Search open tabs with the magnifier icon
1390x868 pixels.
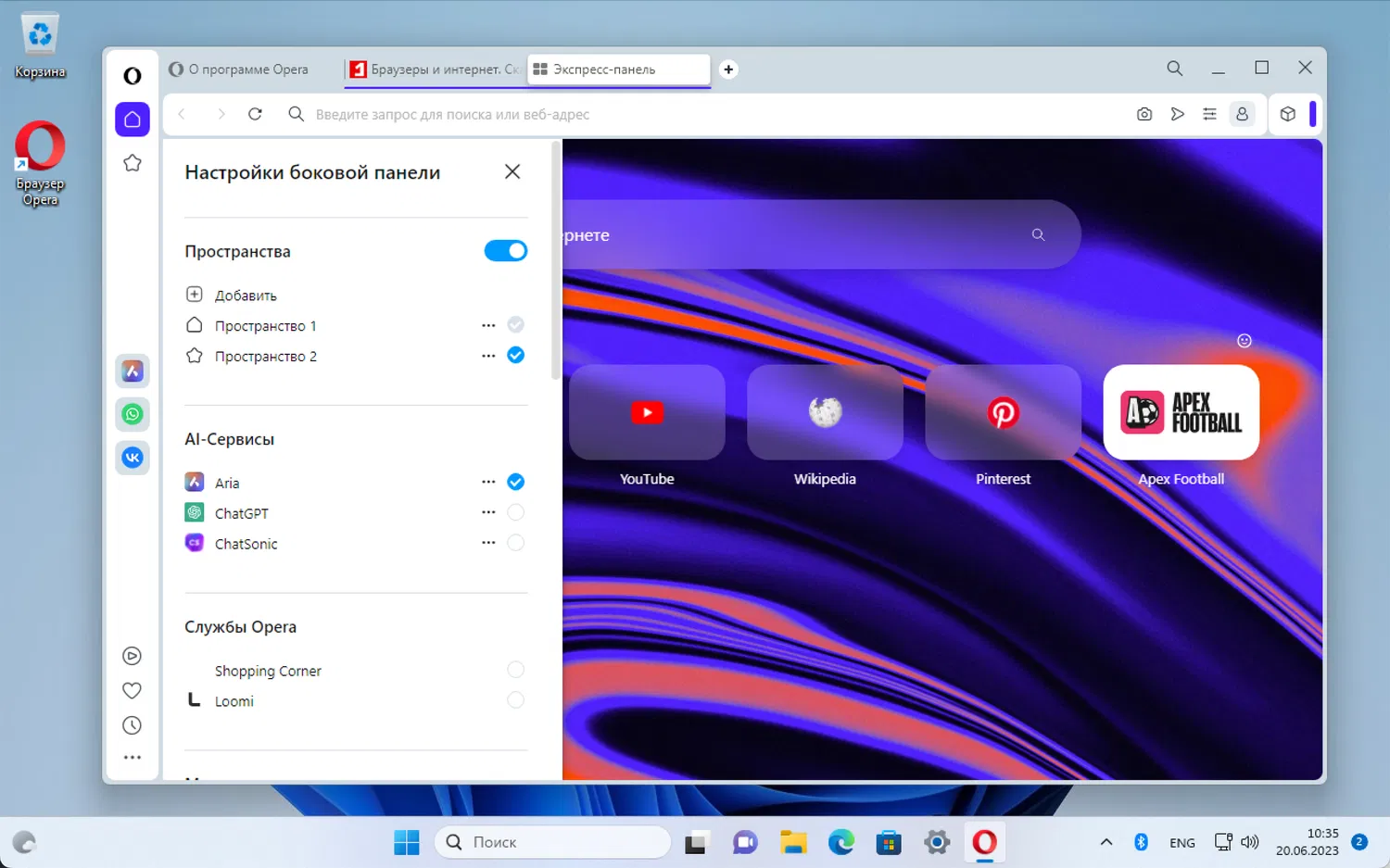1174,68
